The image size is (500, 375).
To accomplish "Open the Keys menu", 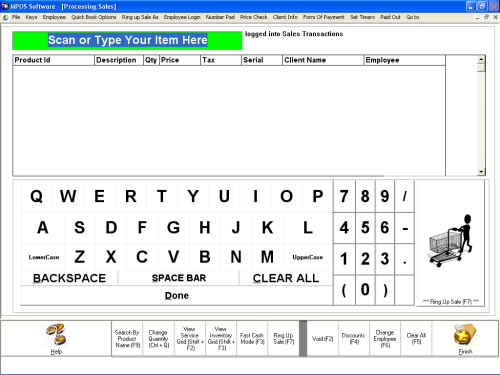I will click(31, 17).
